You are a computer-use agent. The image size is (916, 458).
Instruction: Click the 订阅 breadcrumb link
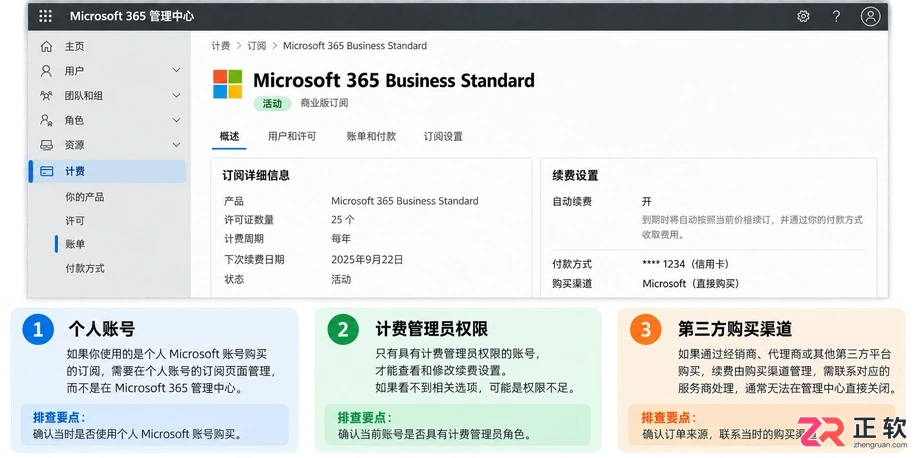(256, 46)
